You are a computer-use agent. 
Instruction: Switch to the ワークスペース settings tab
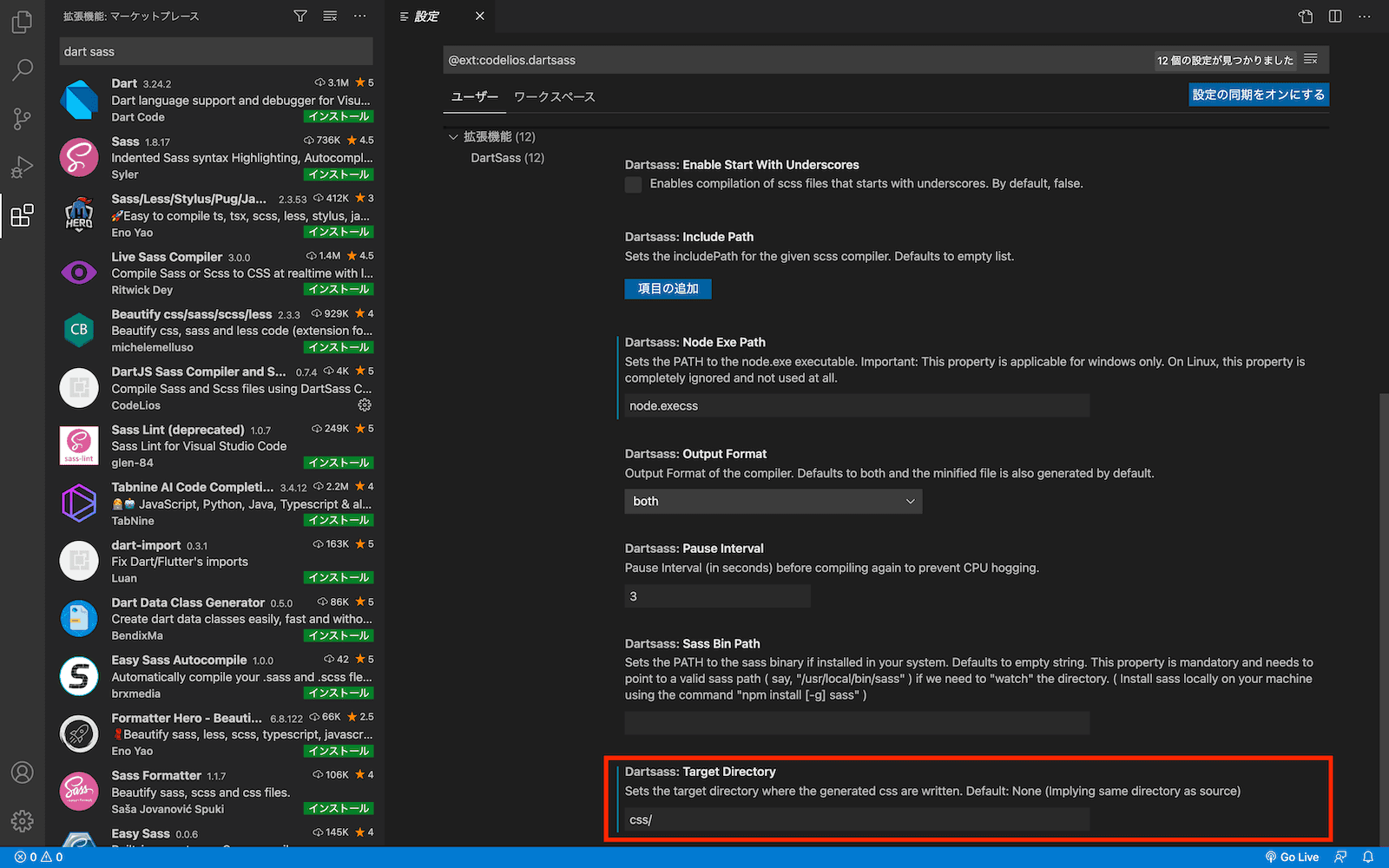(x=554, y=96)
